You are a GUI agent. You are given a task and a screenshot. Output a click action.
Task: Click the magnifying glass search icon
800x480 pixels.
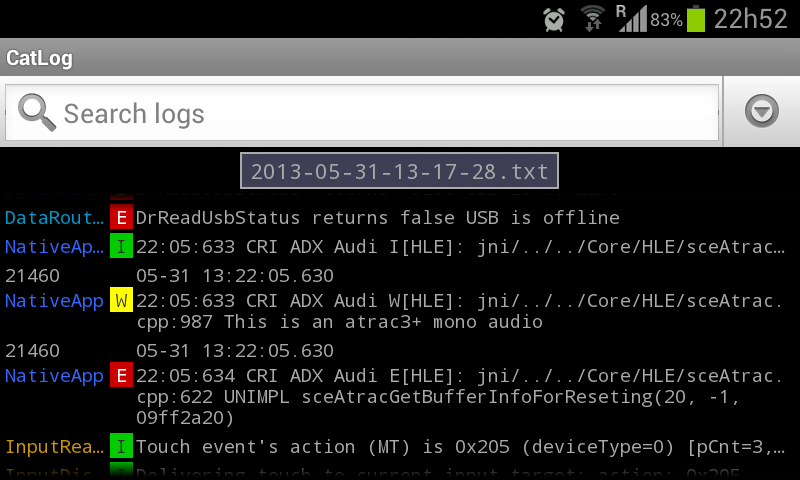point(36,112)
